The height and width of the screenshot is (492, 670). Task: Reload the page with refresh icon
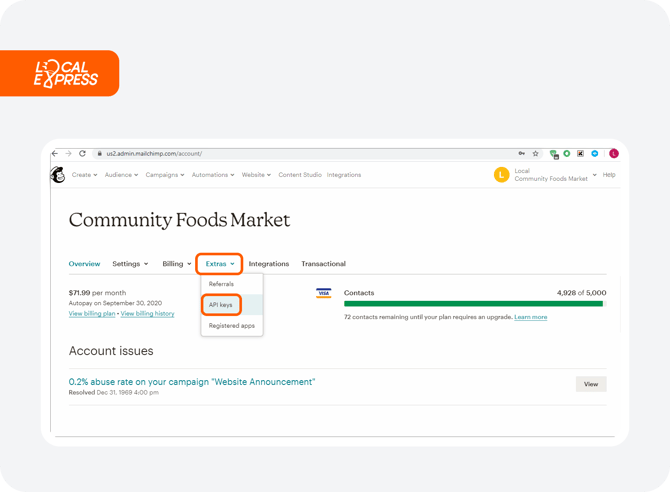(x=82, y=154)
